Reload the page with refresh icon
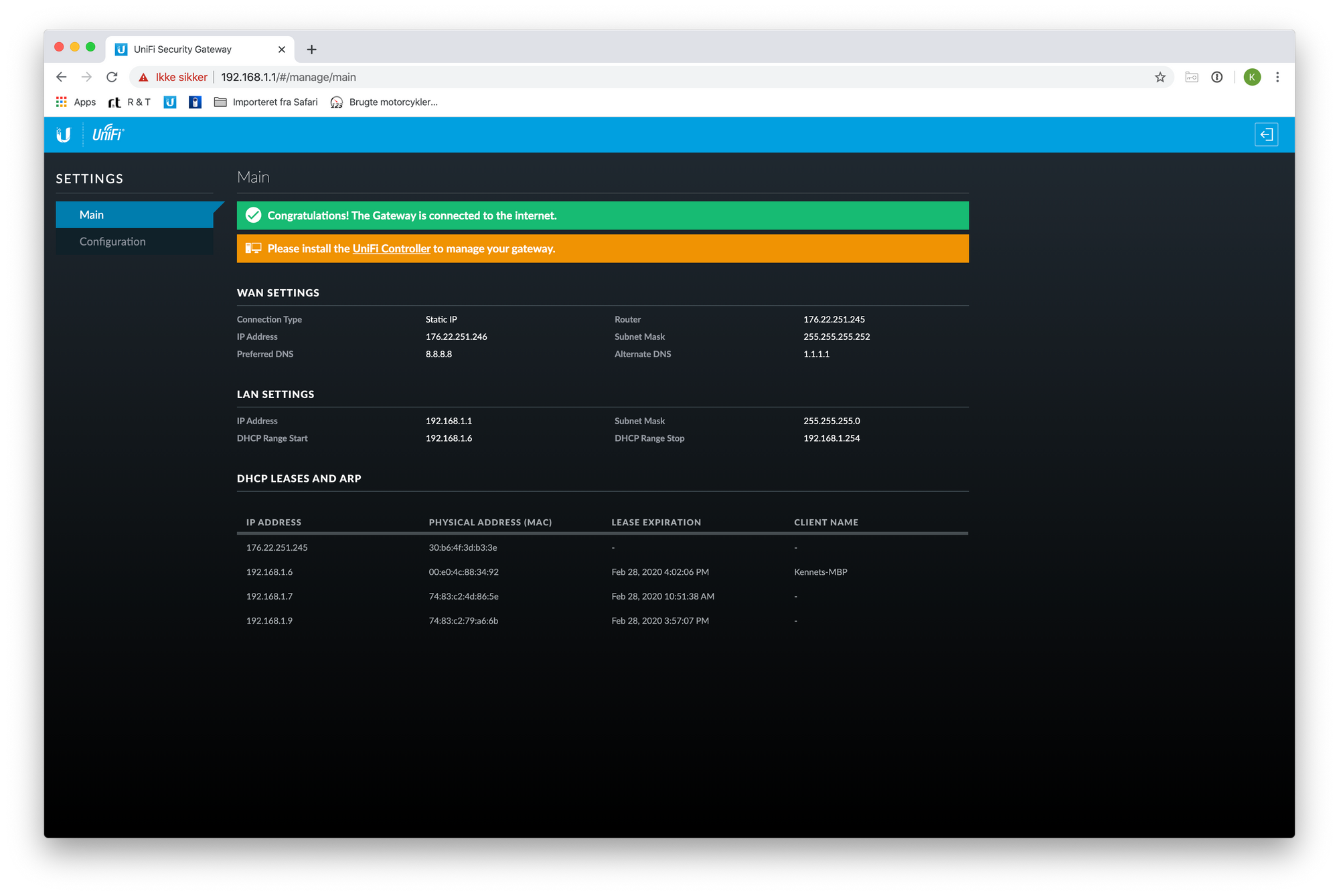1339x896 pixels. pyautogui.click(x=112, y=77)
